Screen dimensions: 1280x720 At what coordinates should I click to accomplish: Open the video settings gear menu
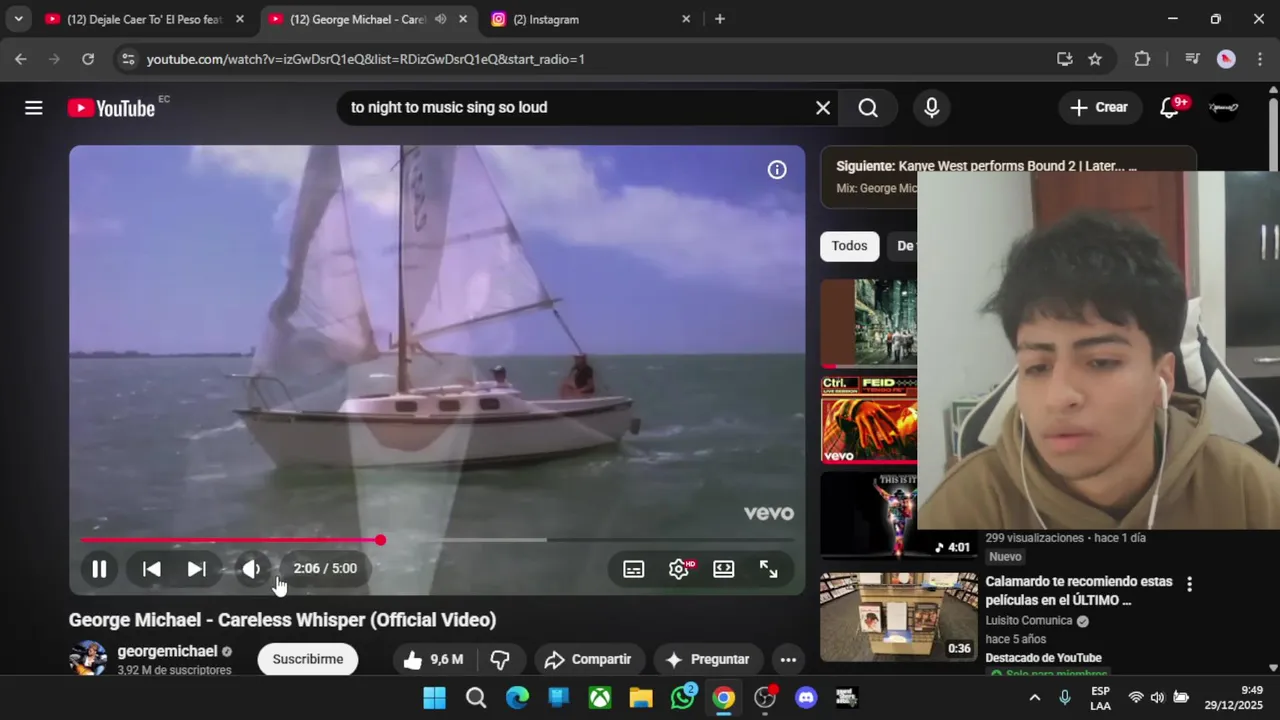[679, 569]
